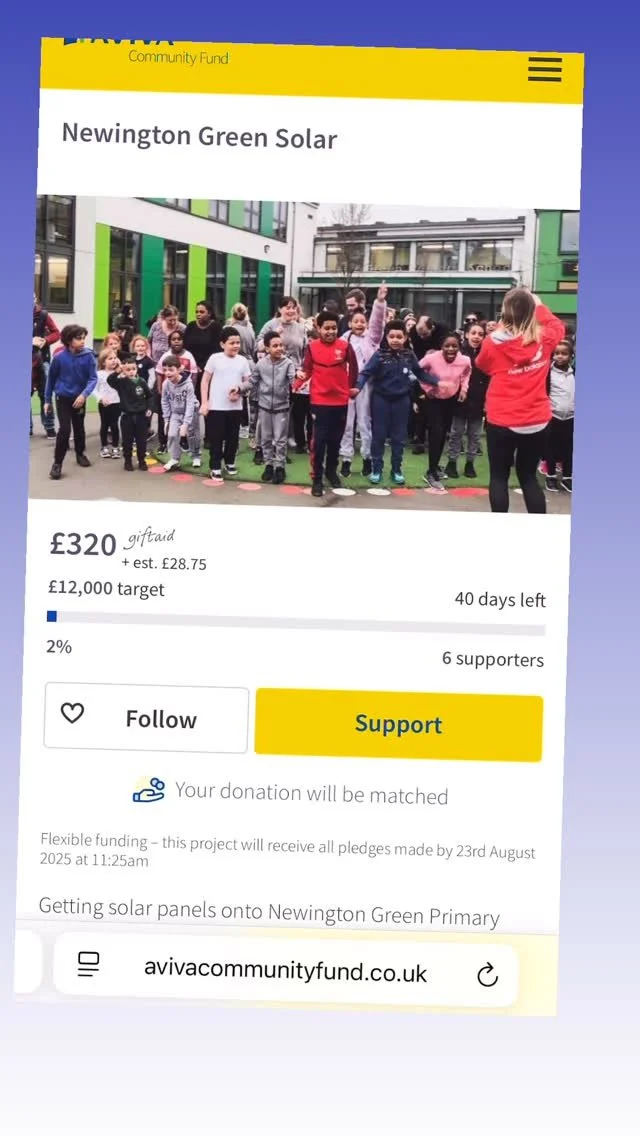Click the giftaid logo

tap(151, 538)
